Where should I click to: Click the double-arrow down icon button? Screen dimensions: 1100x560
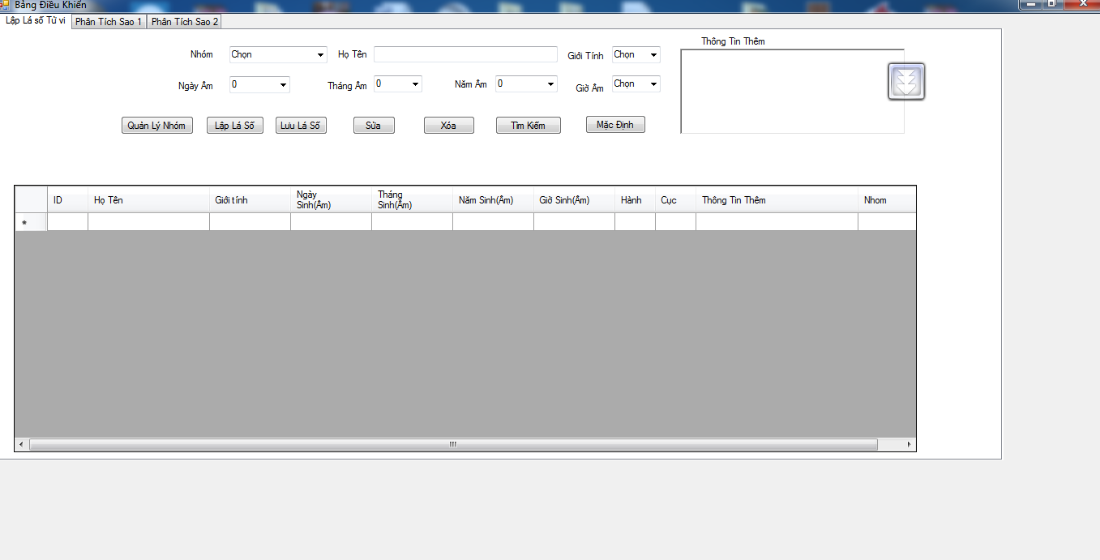pos(906,81)
